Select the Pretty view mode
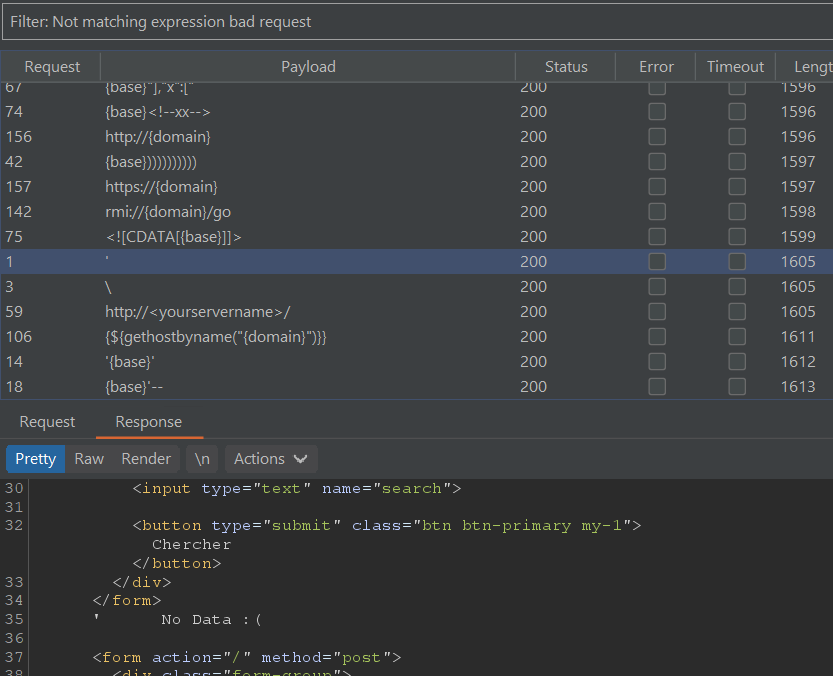Screen dimensions: 833x676 [x=36, y=459]
